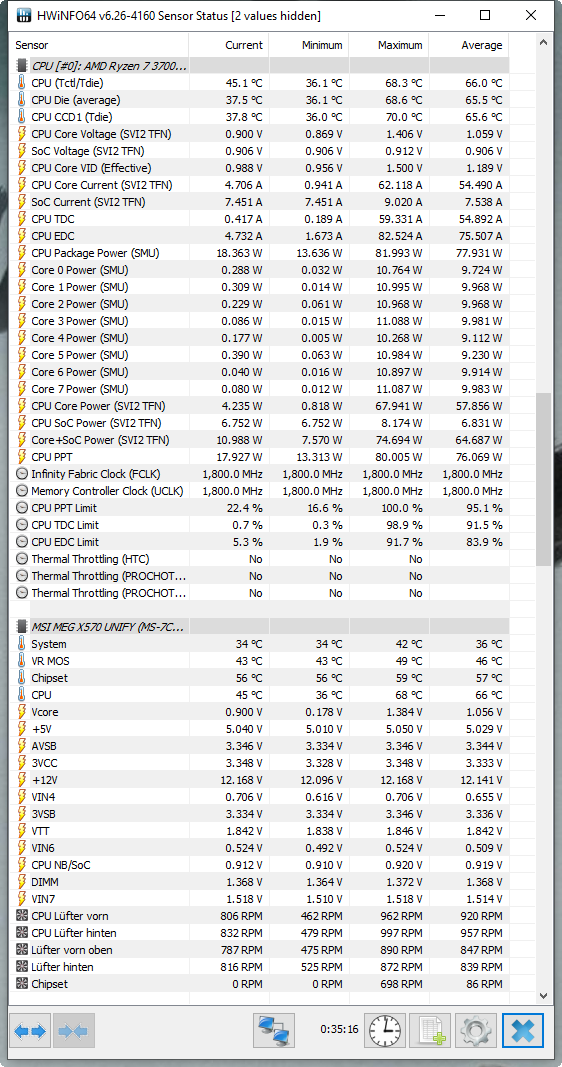
Task: Click the Maximum column header
Action: [x=389, y=46]
